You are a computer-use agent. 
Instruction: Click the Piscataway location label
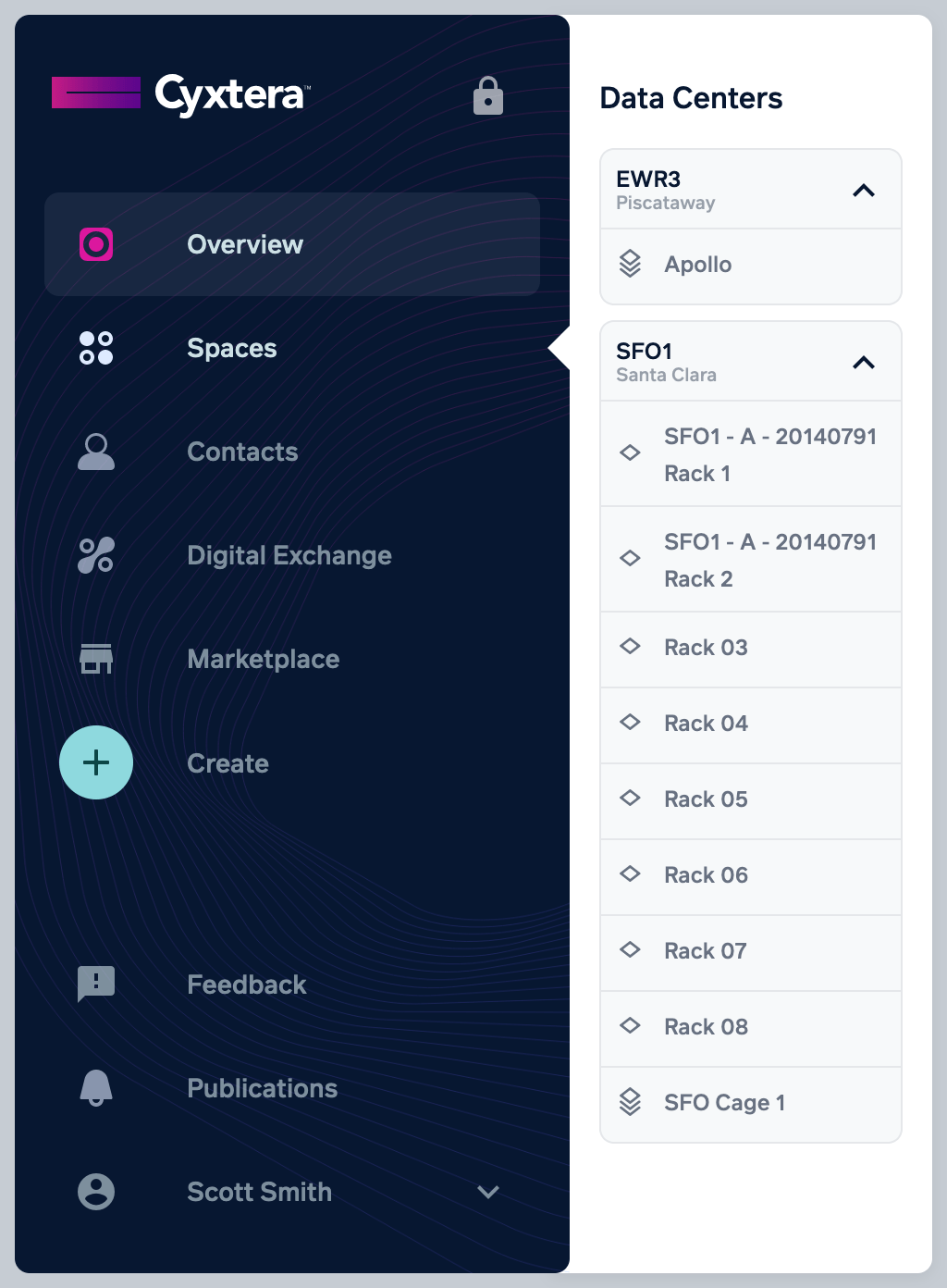point(666,203)
